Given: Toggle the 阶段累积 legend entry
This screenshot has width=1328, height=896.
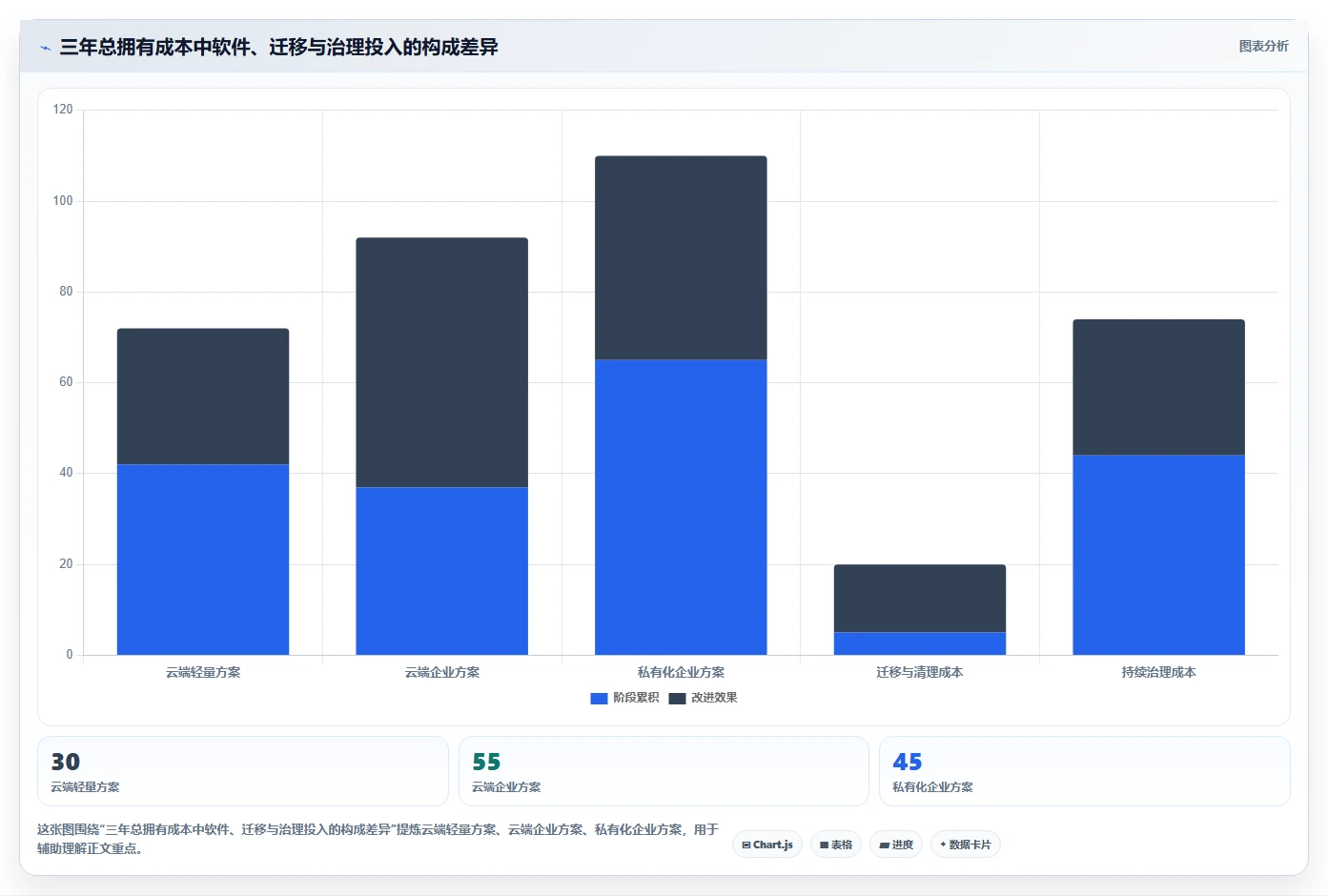Looking at the screenshot, I should (624, 698).
